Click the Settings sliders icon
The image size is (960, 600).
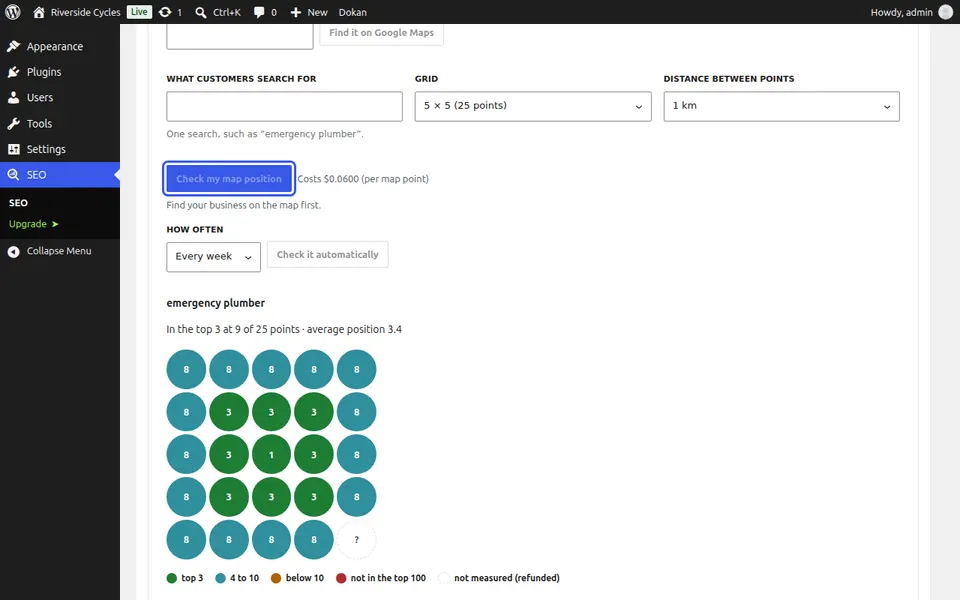click(13, 149)
